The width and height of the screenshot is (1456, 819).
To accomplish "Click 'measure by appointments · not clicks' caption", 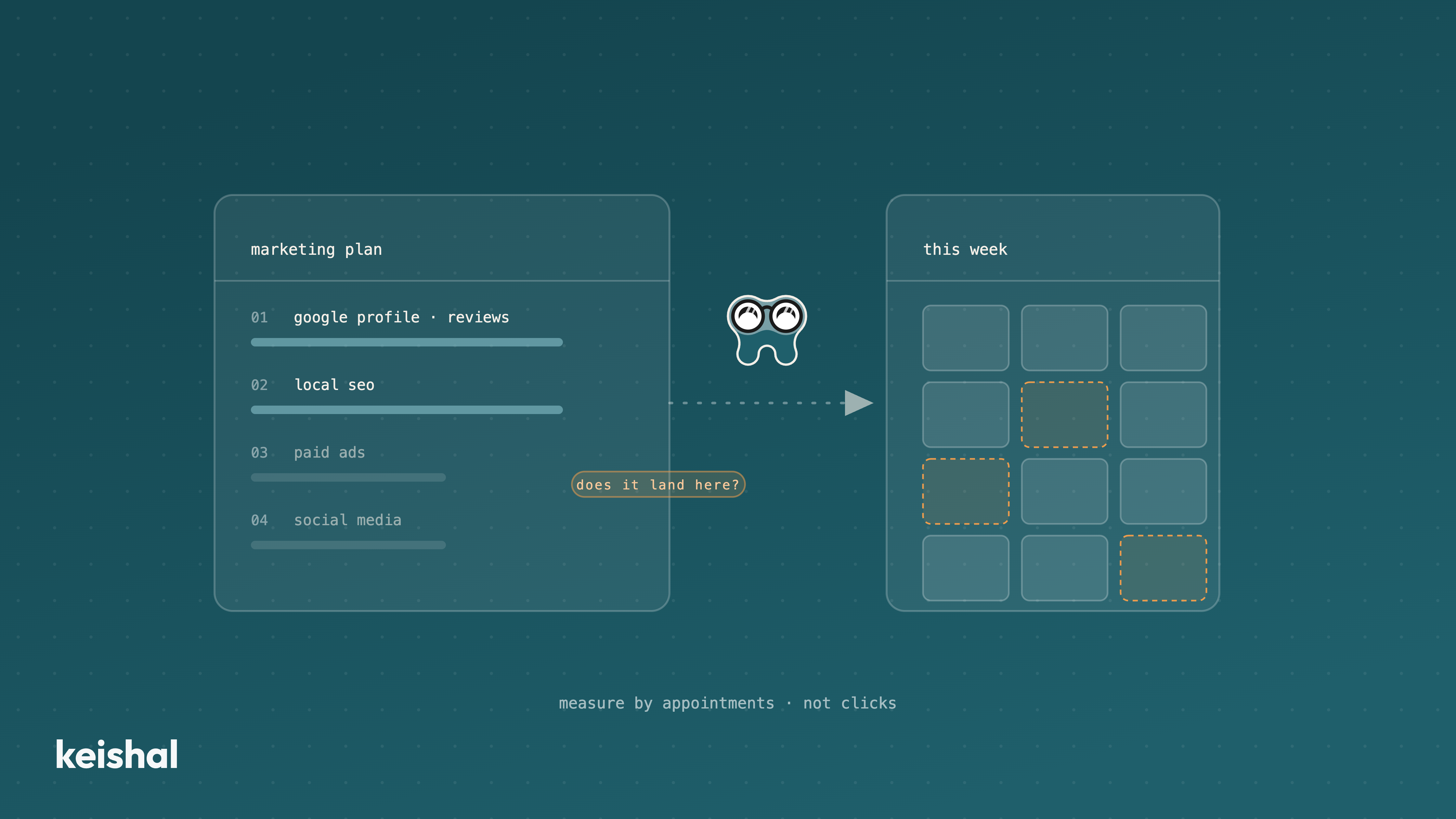I will (x=727, y=703).
